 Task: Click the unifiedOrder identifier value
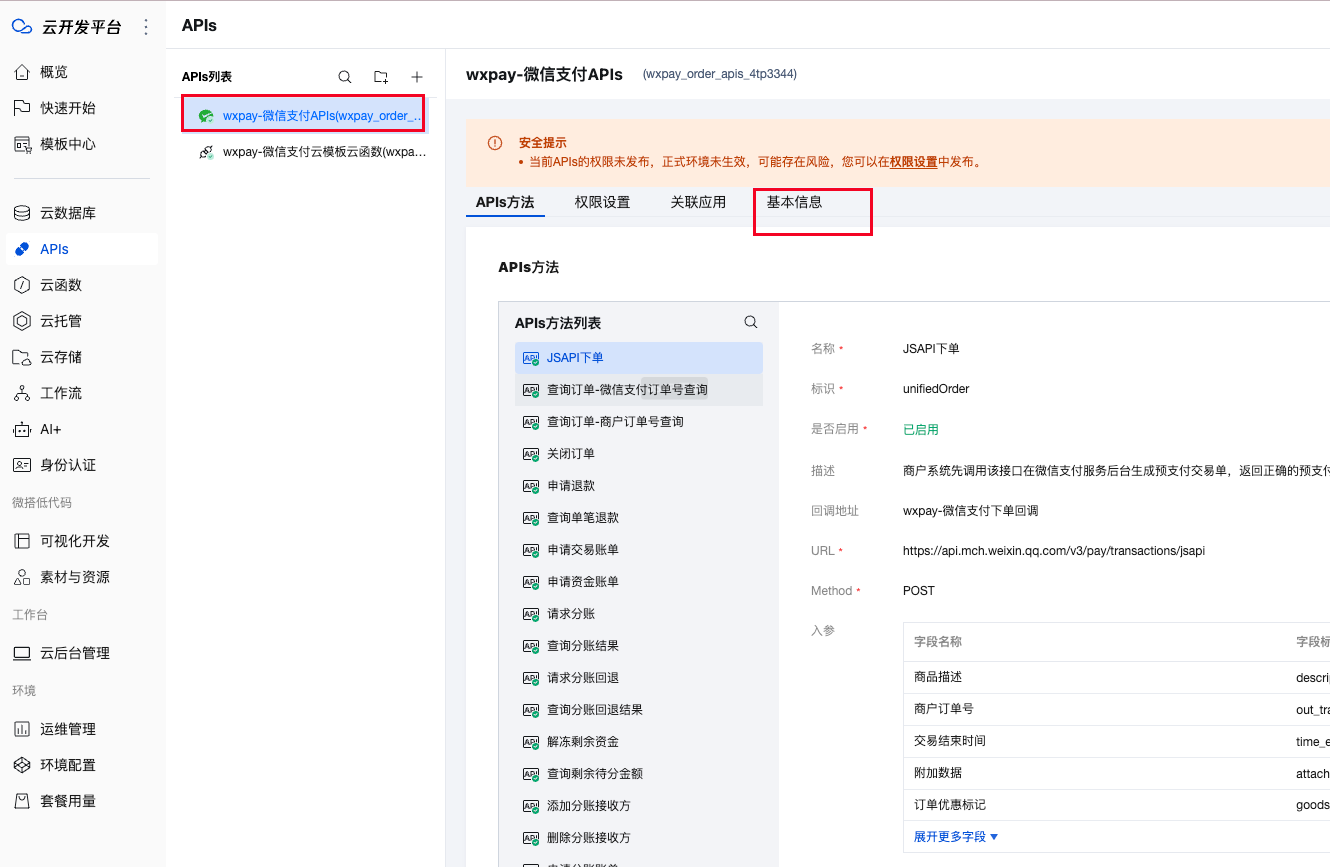coord(936,389)
